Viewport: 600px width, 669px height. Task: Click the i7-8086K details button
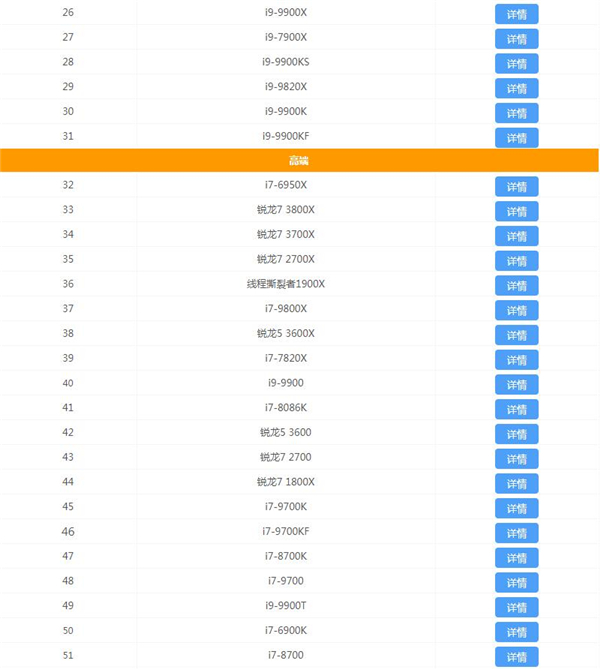(516, 409)
